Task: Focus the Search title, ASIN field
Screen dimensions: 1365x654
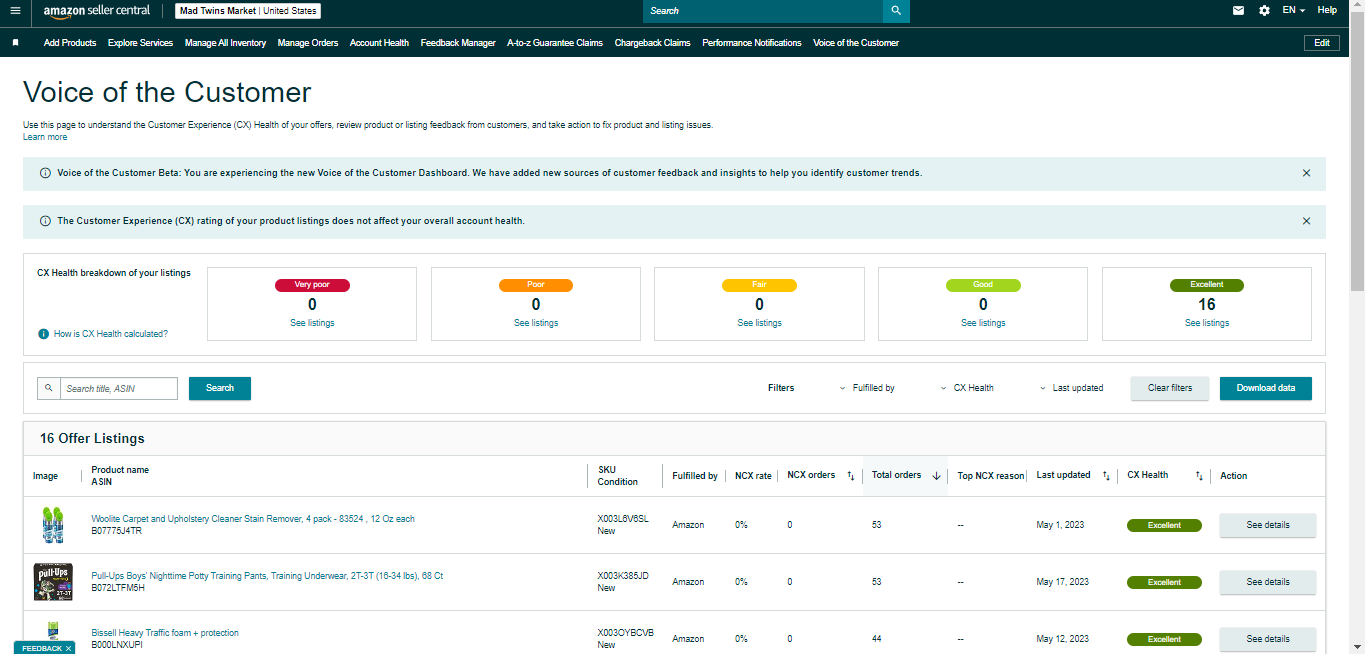Action: tap(119, 388)
